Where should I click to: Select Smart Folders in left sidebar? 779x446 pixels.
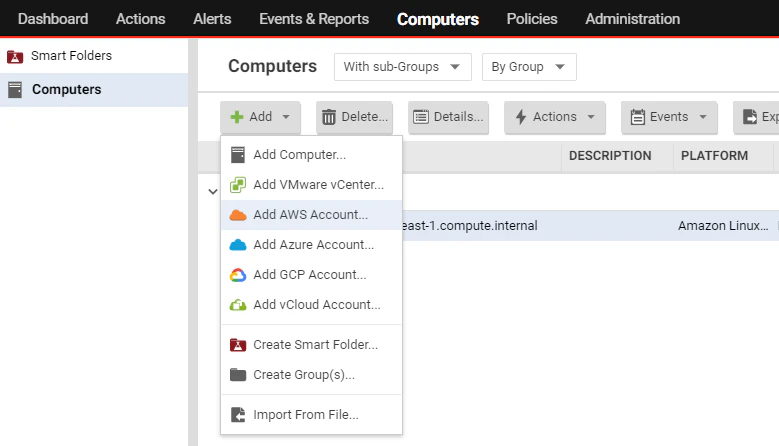pyautogui.click(x=94, y=56)
